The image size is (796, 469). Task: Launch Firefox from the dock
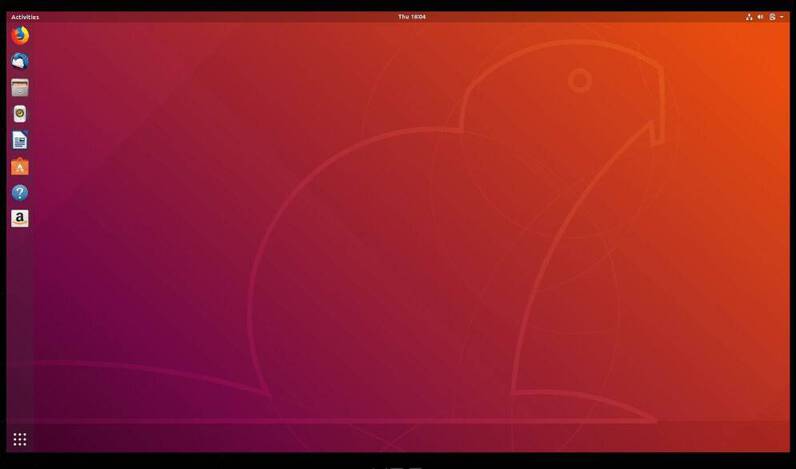(x=20, y=36)
